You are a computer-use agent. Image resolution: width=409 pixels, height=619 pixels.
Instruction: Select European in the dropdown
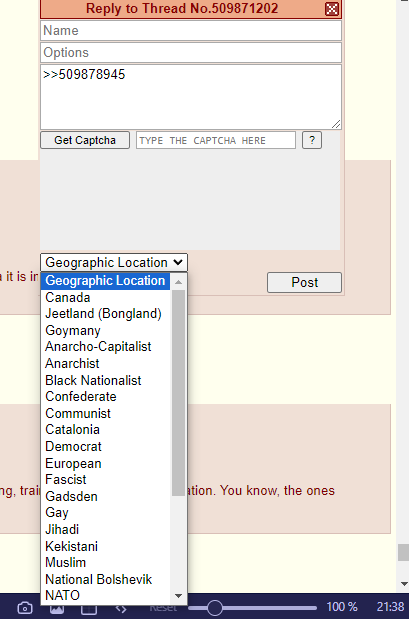point(105,463)
